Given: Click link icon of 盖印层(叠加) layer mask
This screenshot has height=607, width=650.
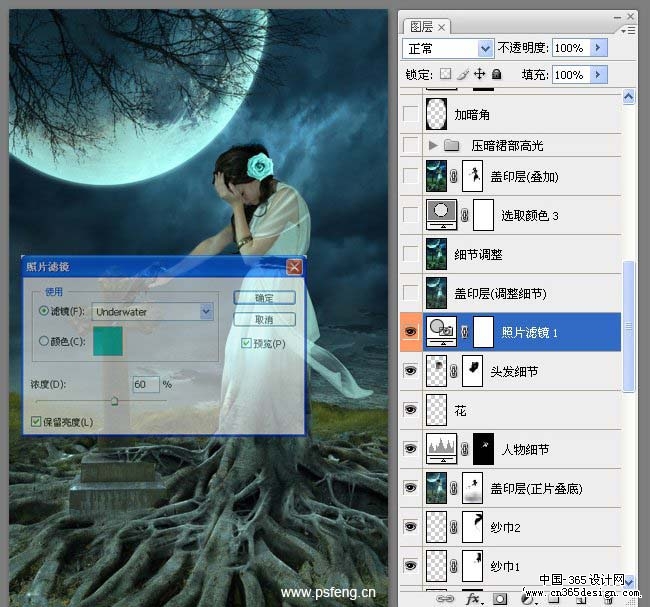Looking at the screenshot, I should (454, 176).
